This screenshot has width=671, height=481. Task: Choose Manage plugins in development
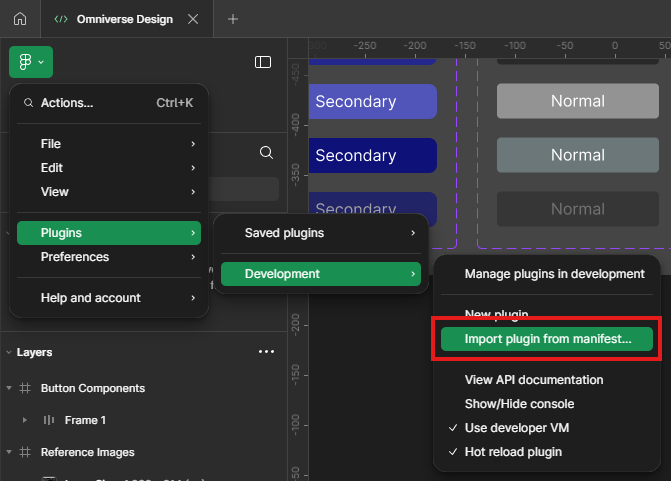(547, 274)
